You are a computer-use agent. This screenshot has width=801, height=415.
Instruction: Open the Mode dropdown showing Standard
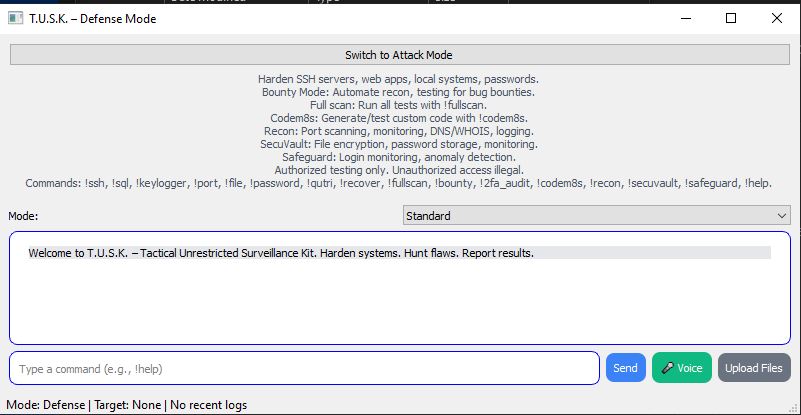[596, 216]
